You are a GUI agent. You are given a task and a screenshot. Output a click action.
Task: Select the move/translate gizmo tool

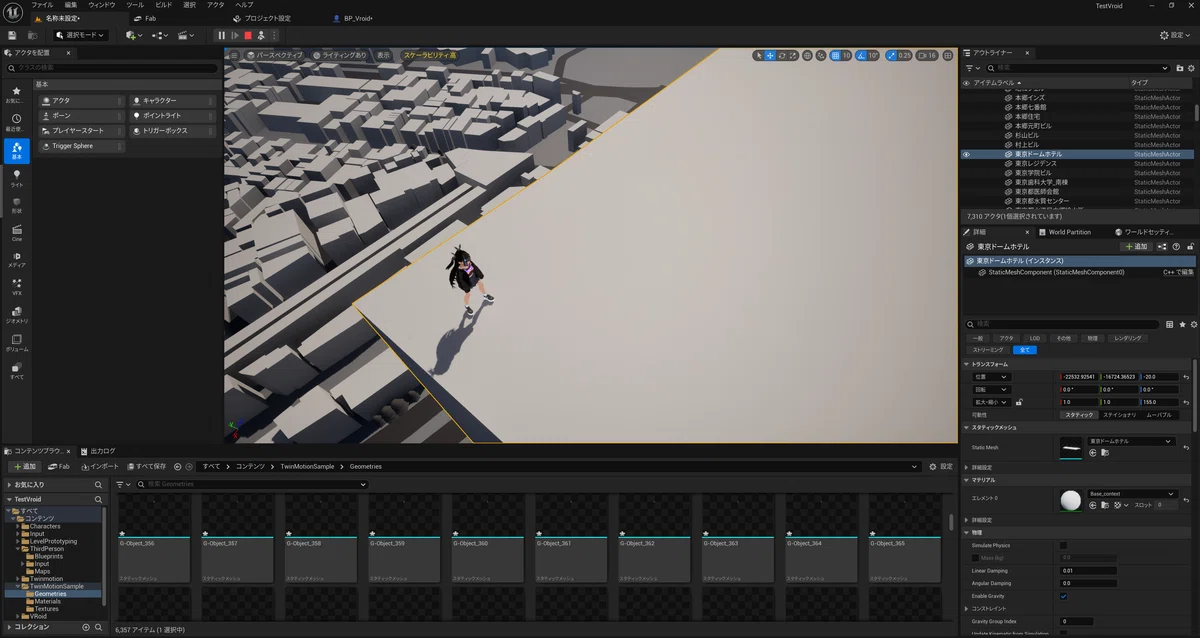click(x=770, y=55)
